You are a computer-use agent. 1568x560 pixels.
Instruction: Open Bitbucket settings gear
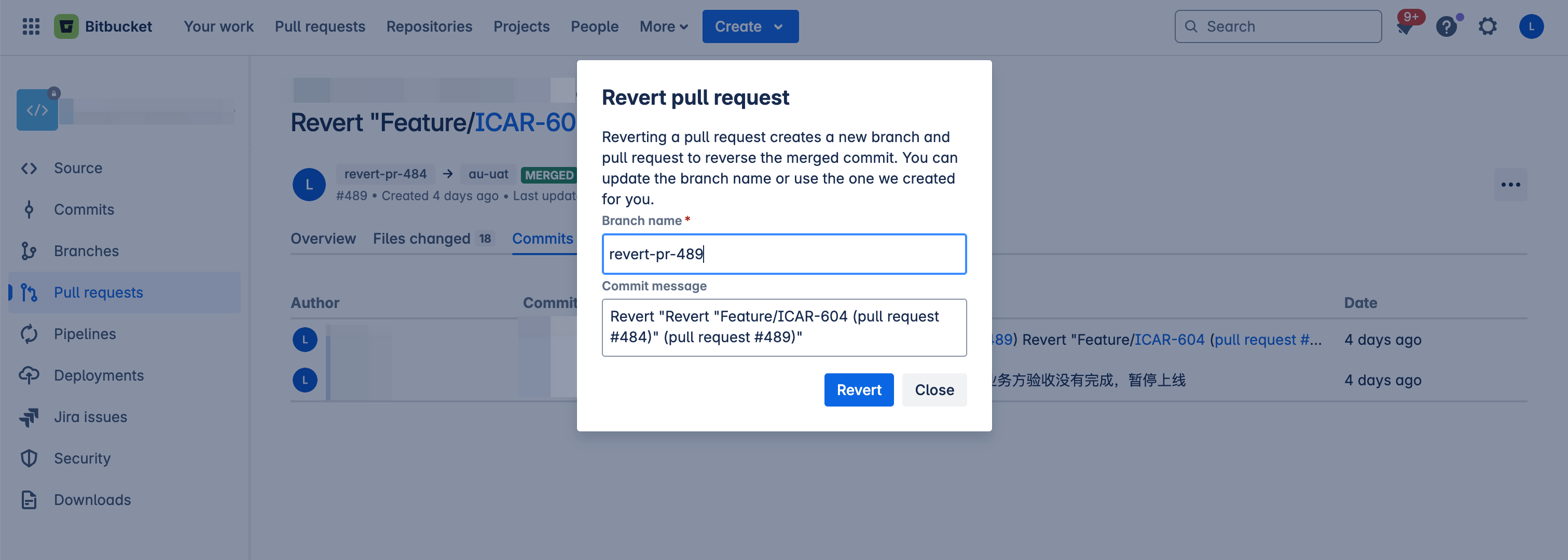[1488, 26]
